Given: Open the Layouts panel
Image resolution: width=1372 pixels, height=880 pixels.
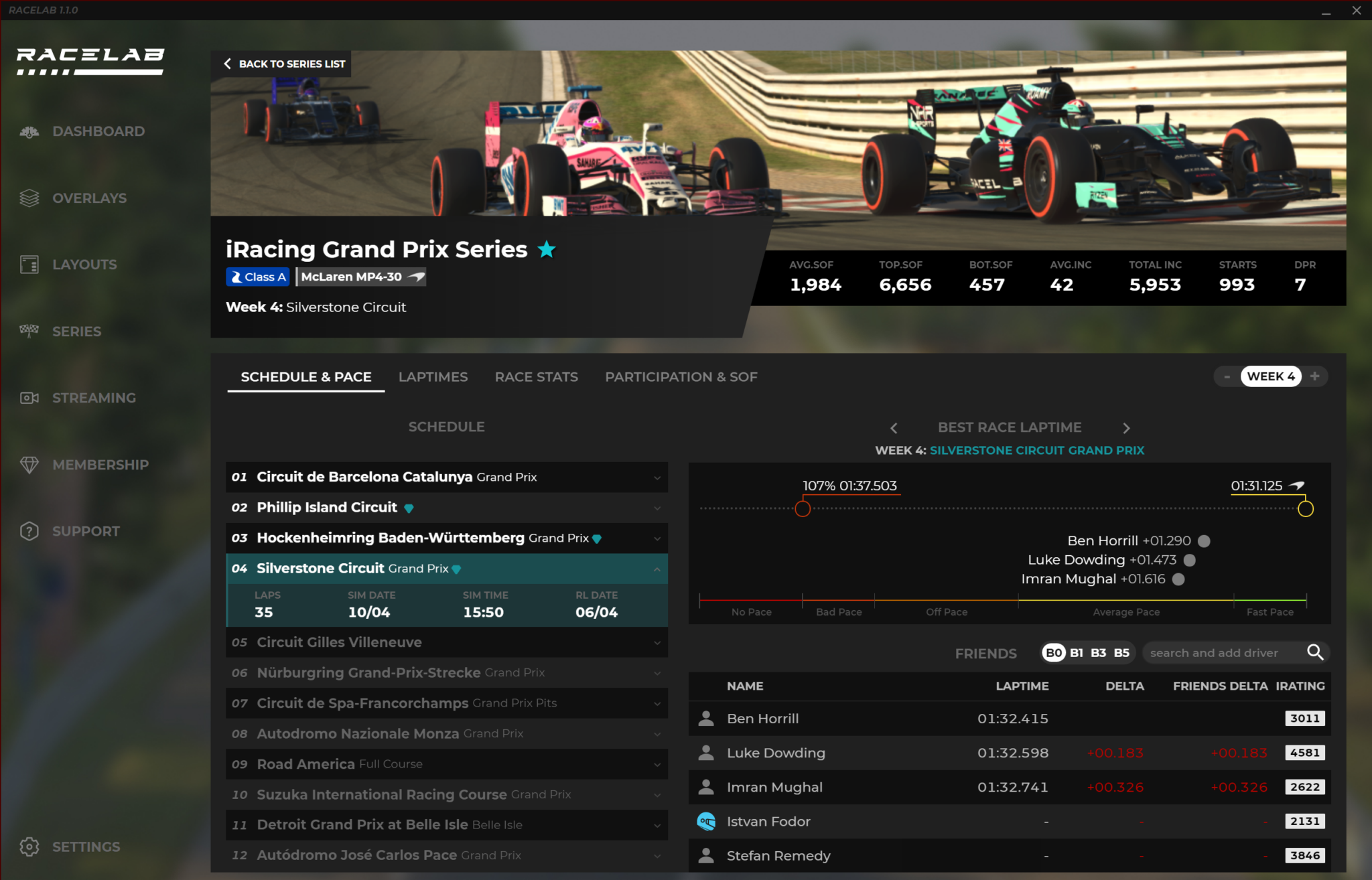Looking at the screenshot, I should coord(29,265).
